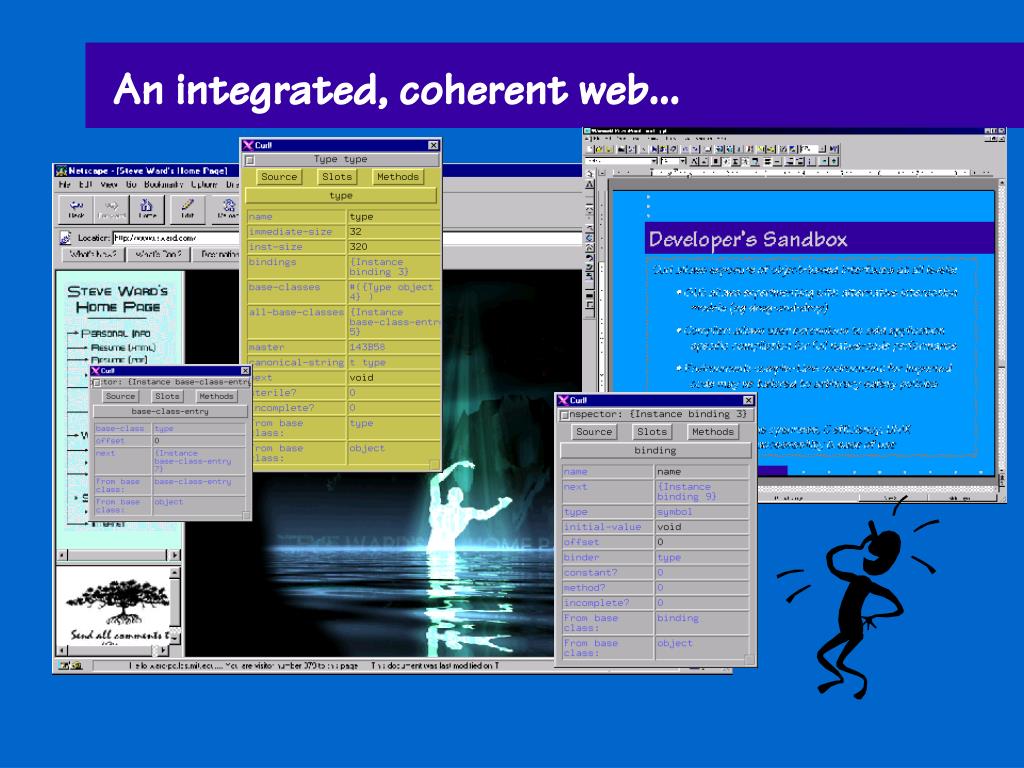Open the Go menu in Netscape
1024x768 pixels.
pyautogui.click(x=131, y=185)
